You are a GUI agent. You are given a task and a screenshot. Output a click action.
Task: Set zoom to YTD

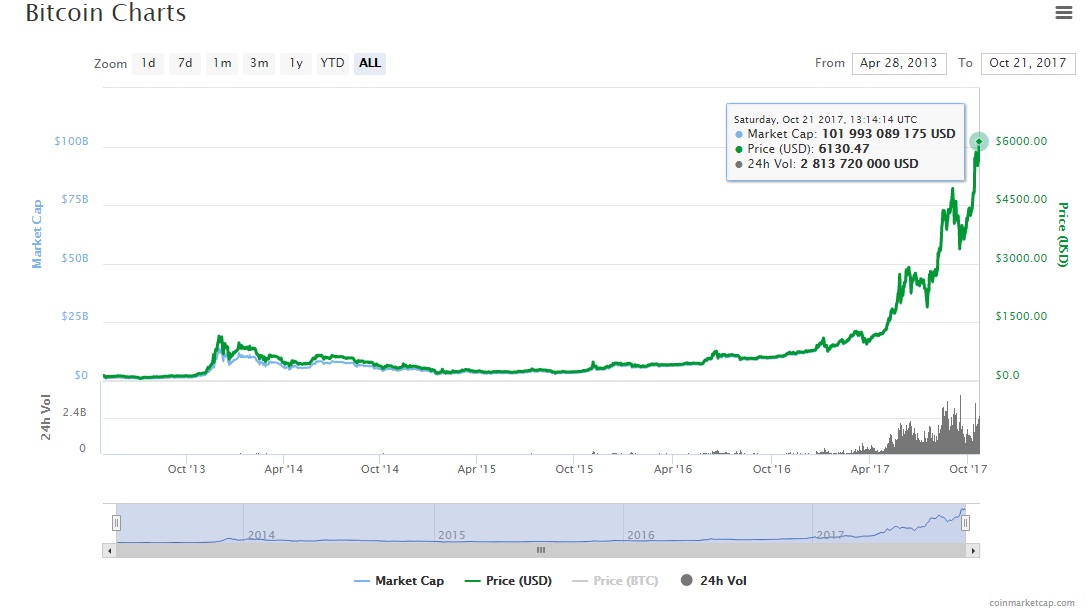click(x=333, y=63)
